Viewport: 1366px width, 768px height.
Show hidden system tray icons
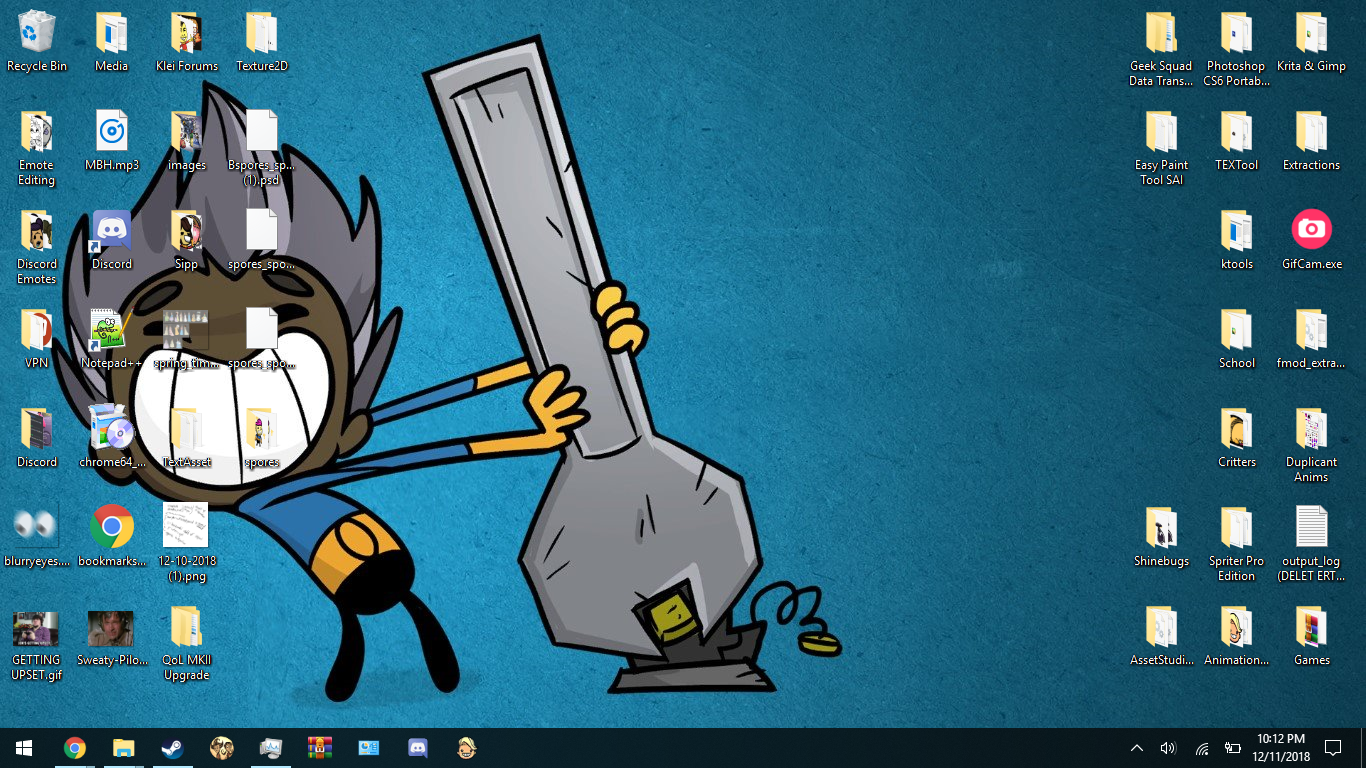[1137, 748]
